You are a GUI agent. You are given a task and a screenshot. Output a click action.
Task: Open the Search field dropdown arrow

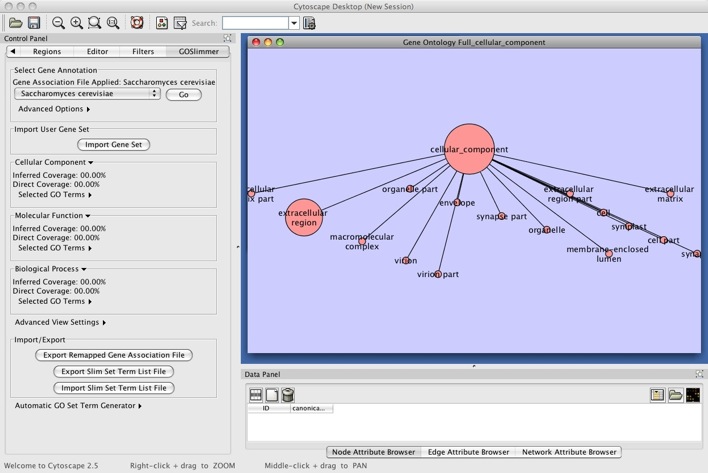pyautogui.click(x=294, y=23)
